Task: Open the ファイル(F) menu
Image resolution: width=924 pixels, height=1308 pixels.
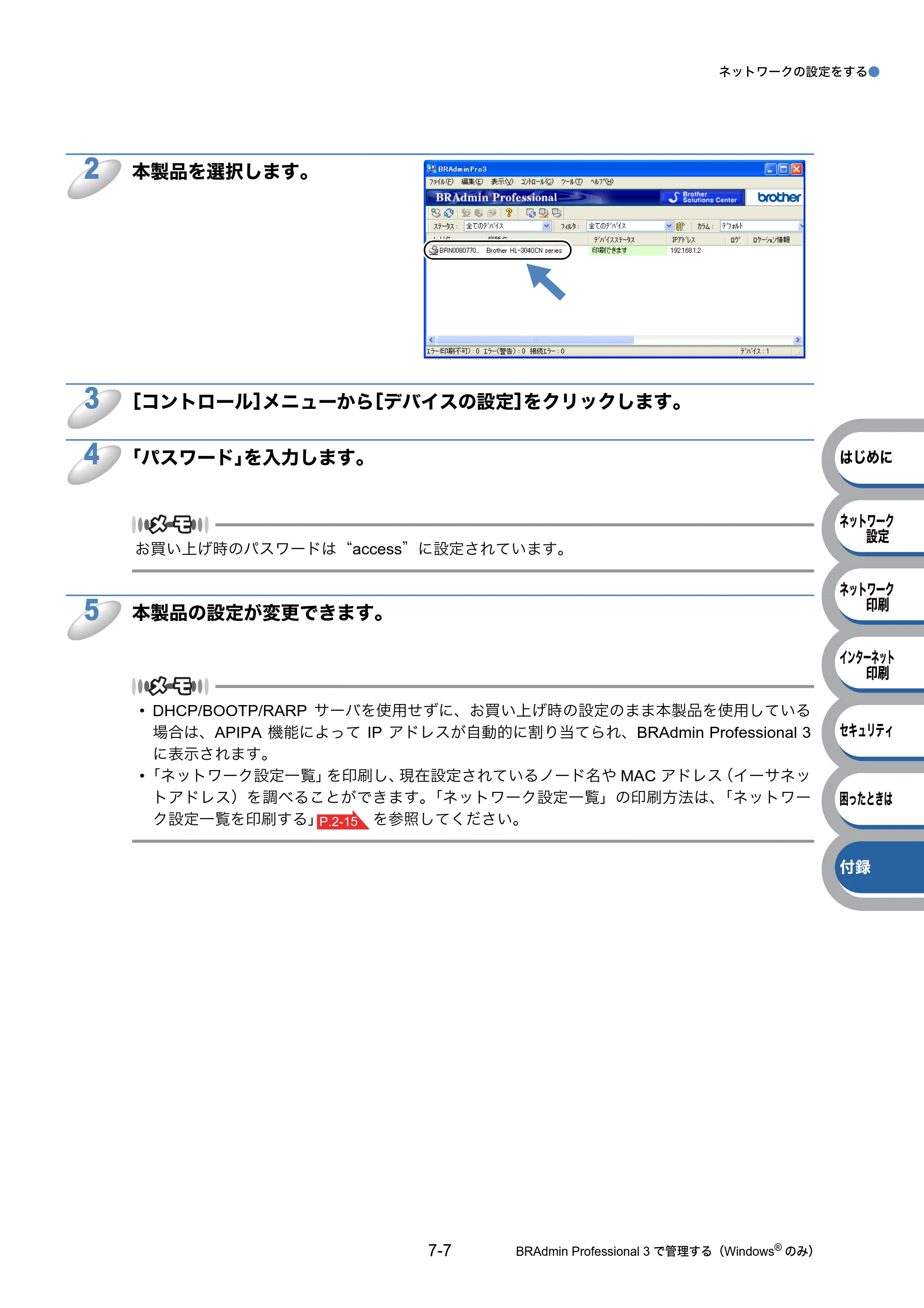Action: coord(441,182)
